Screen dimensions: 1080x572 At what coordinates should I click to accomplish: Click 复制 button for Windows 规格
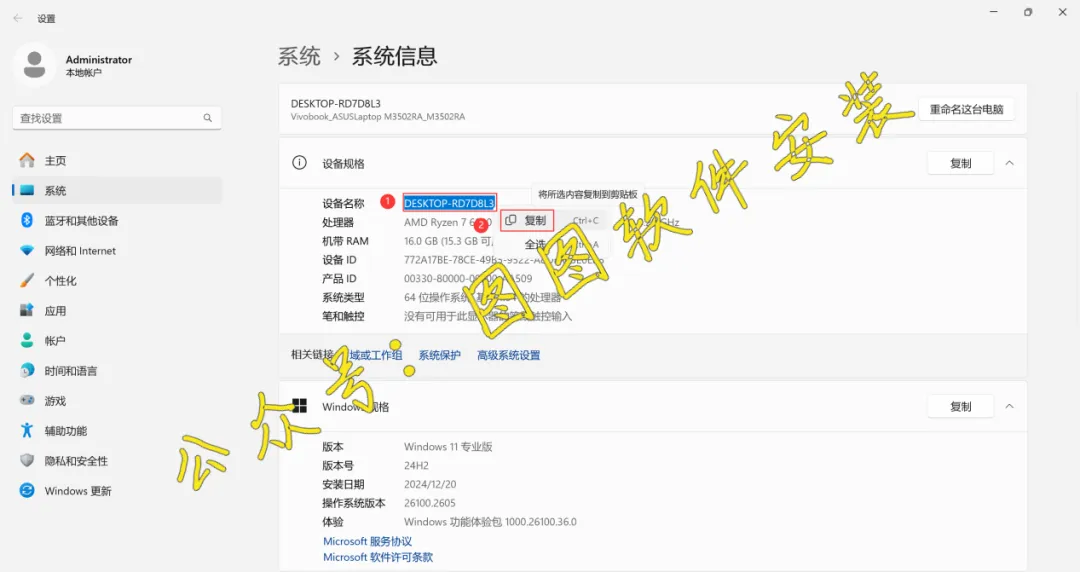[x=960, y=407]
